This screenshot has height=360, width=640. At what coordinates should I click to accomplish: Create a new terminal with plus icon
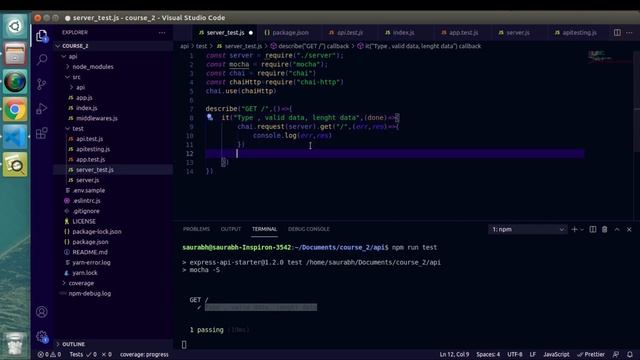point(574,229)
